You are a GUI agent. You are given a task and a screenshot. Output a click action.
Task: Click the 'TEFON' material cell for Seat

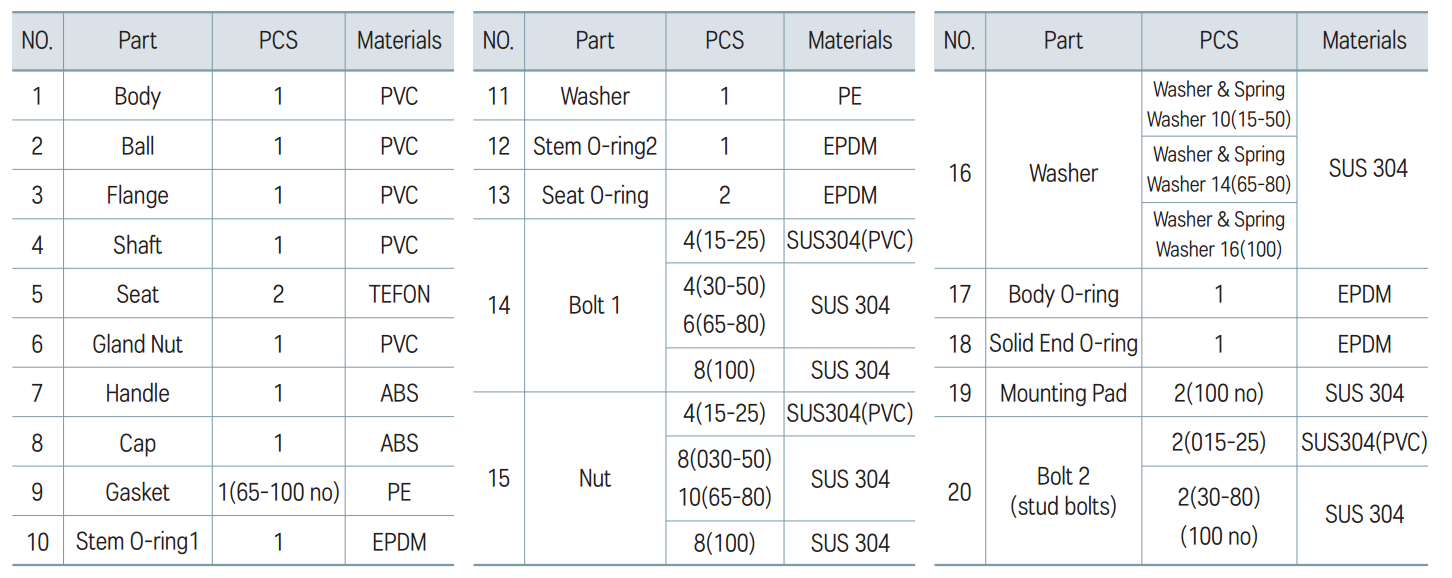(399, 295)
